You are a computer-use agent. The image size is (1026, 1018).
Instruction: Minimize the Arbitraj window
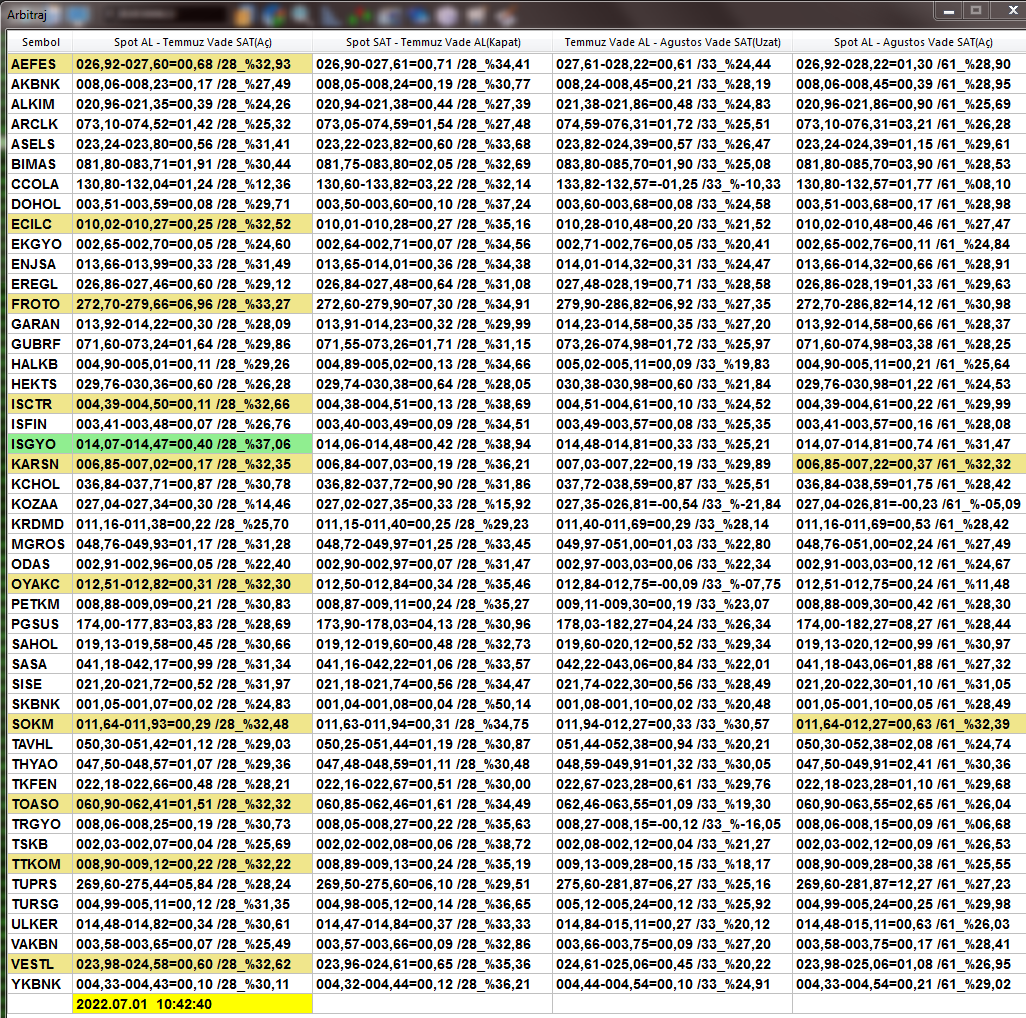click(949, 11)
